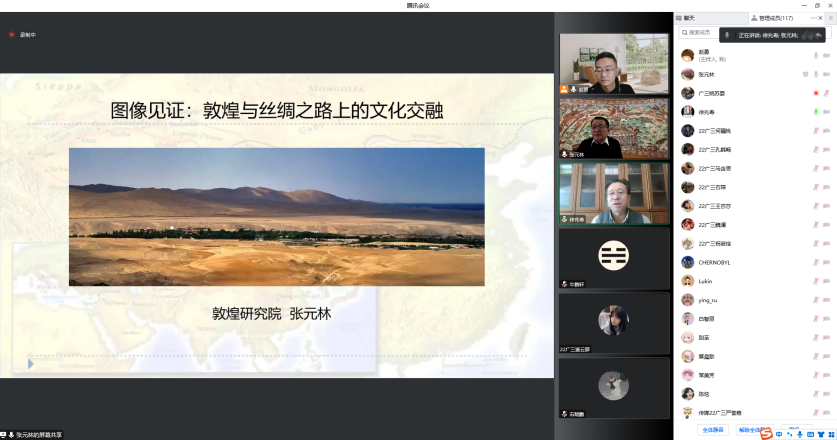Screen dimensions: 837x440
Task: Switch to the 聊天 tab
Action: [x=690, y=18]
